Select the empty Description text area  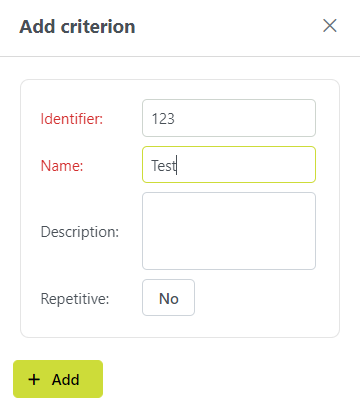pyautogui.click(x=229, y=231)
